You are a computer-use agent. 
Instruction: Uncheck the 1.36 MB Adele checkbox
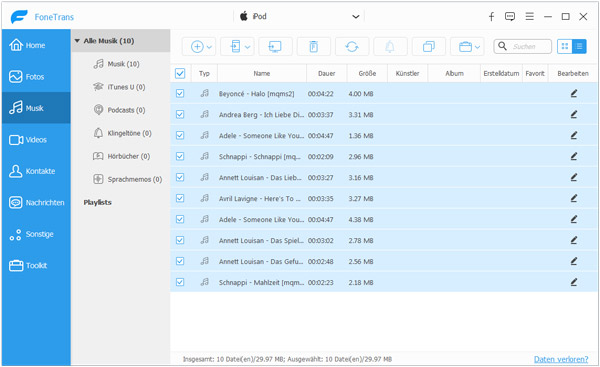pyautogui.click(x=180, y=135)
